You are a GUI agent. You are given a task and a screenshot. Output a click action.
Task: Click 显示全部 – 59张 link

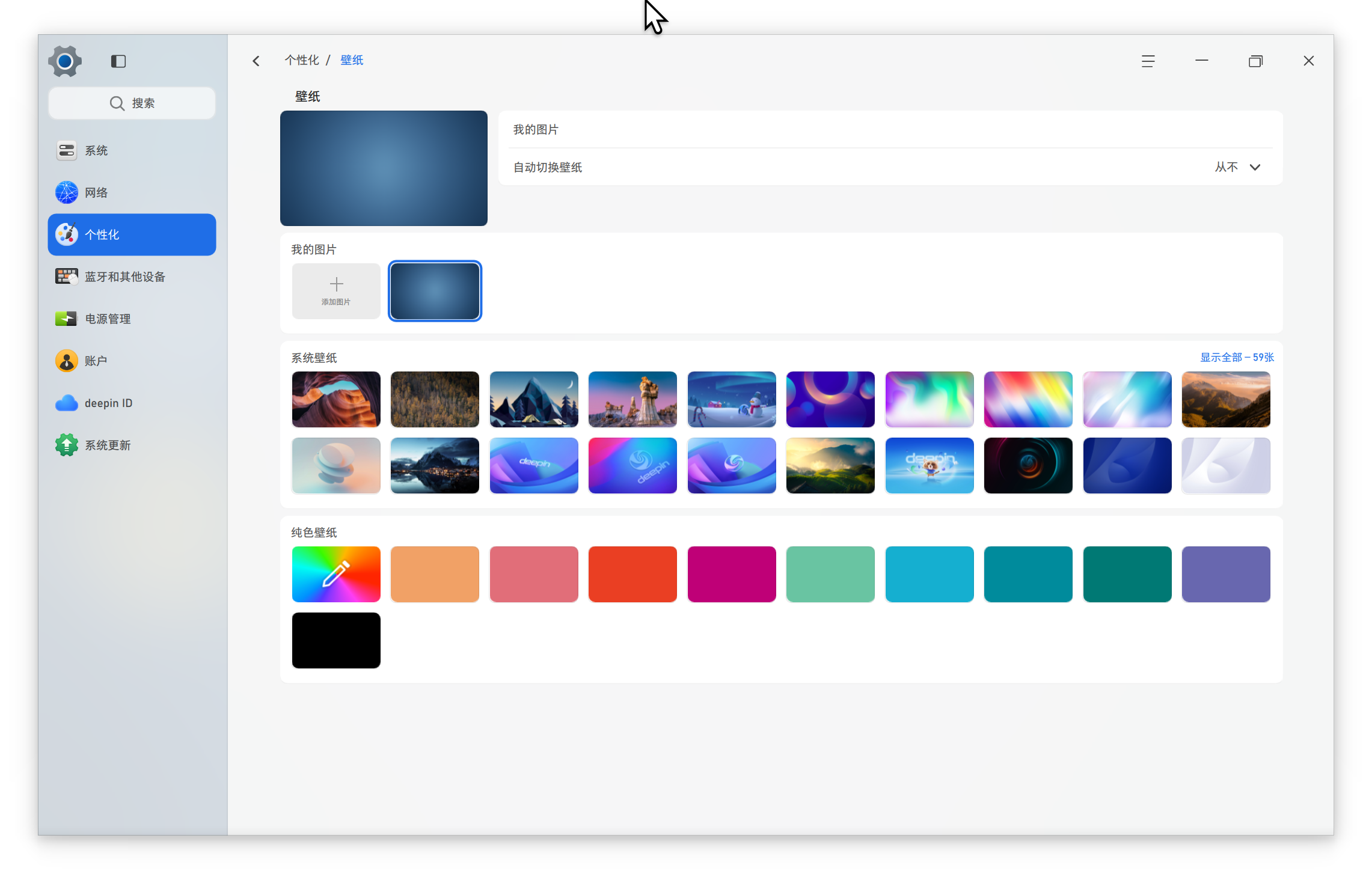[1237, 357]
